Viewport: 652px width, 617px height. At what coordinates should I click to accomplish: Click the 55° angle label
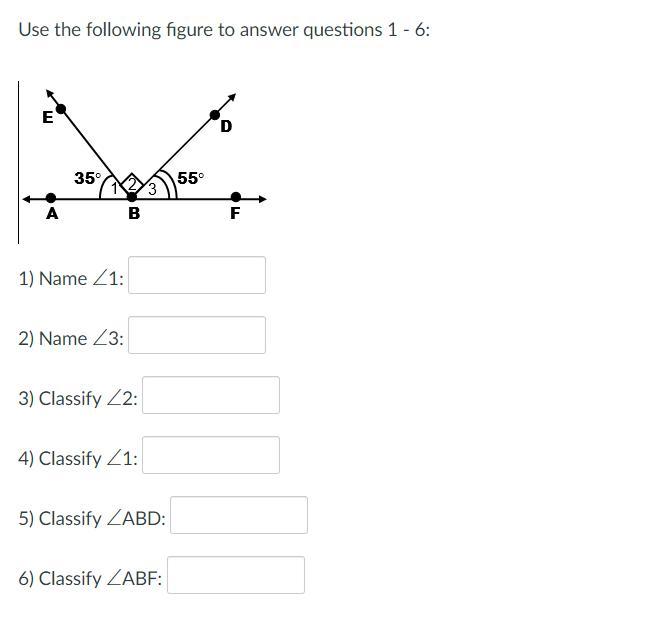click(190, 178)
